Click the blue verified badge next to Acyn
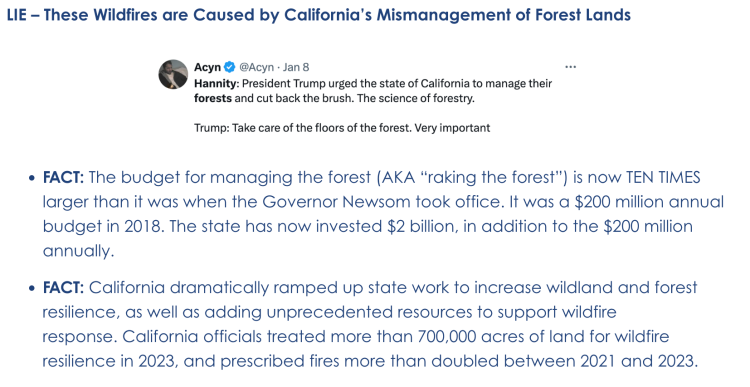Image resolution: width=750 pixels, height=387 pixels. 230,67
